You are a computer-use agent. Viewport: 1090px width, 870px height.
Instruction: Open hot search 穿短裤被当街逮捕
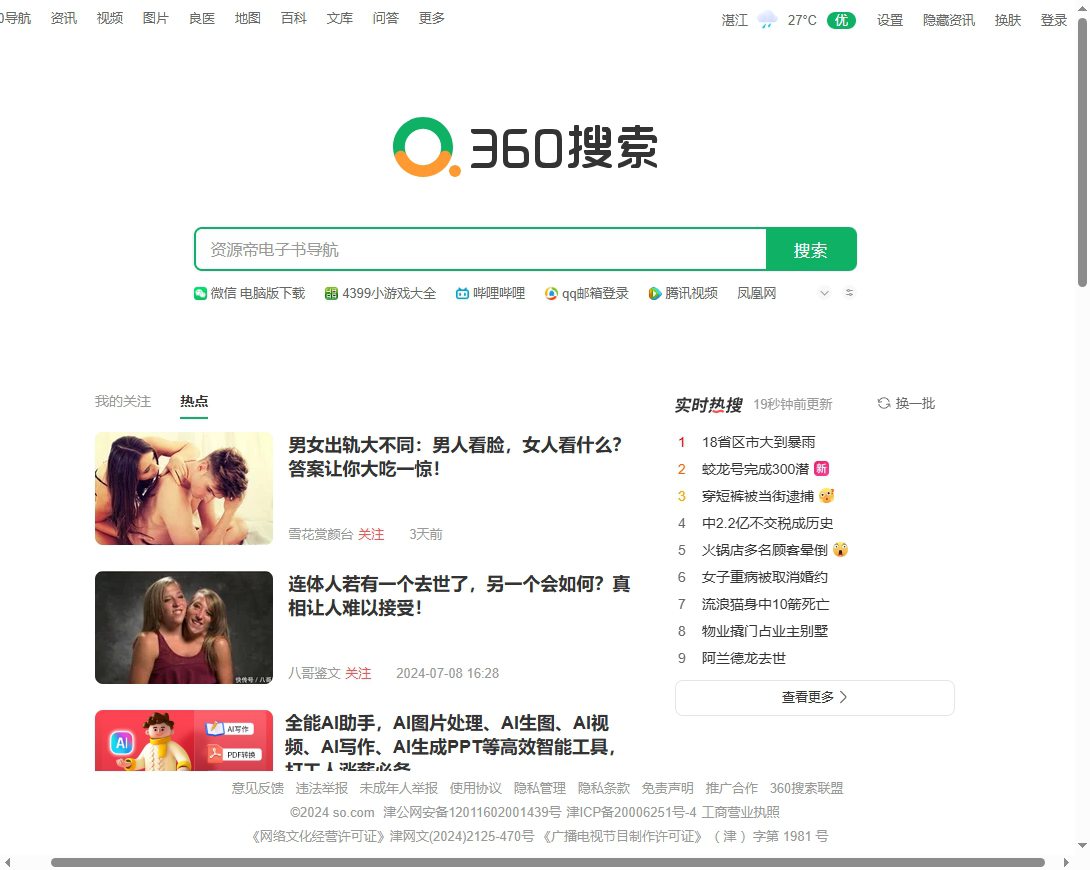pyautogui.click(x=758, y=496)
